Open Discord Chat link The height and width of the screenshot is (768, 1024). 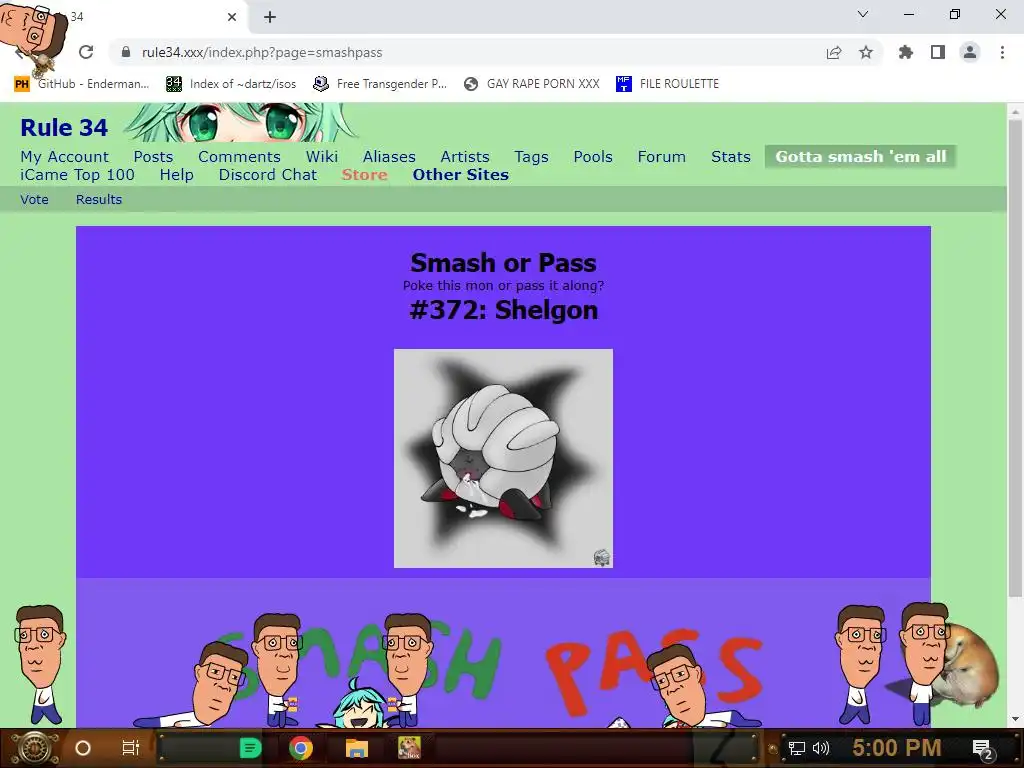268,175
